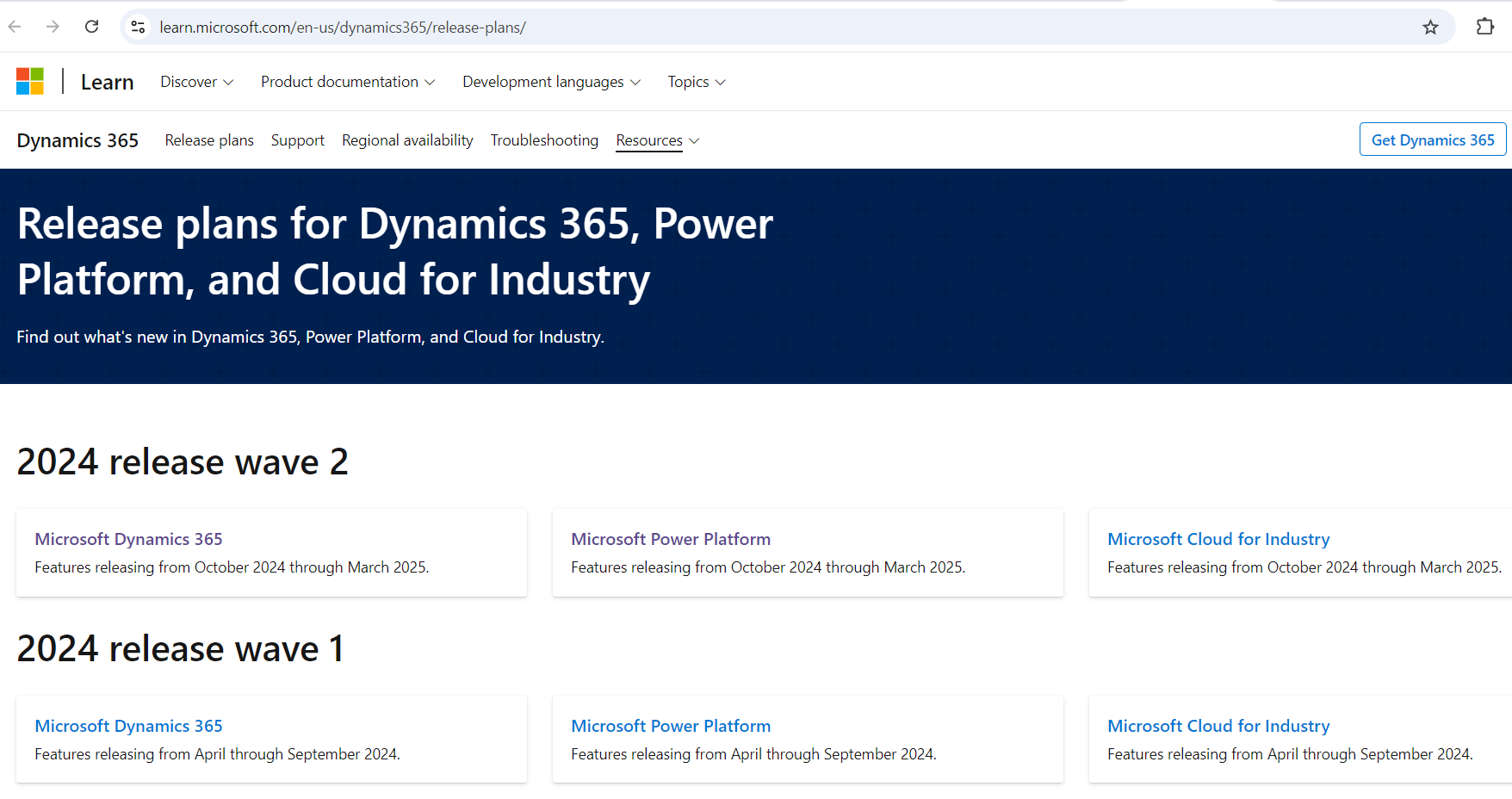Image resolution: width=1512 pixels, height=799 pixels.
Task: Click the browser back arrow icon
Action: (15, 27)
